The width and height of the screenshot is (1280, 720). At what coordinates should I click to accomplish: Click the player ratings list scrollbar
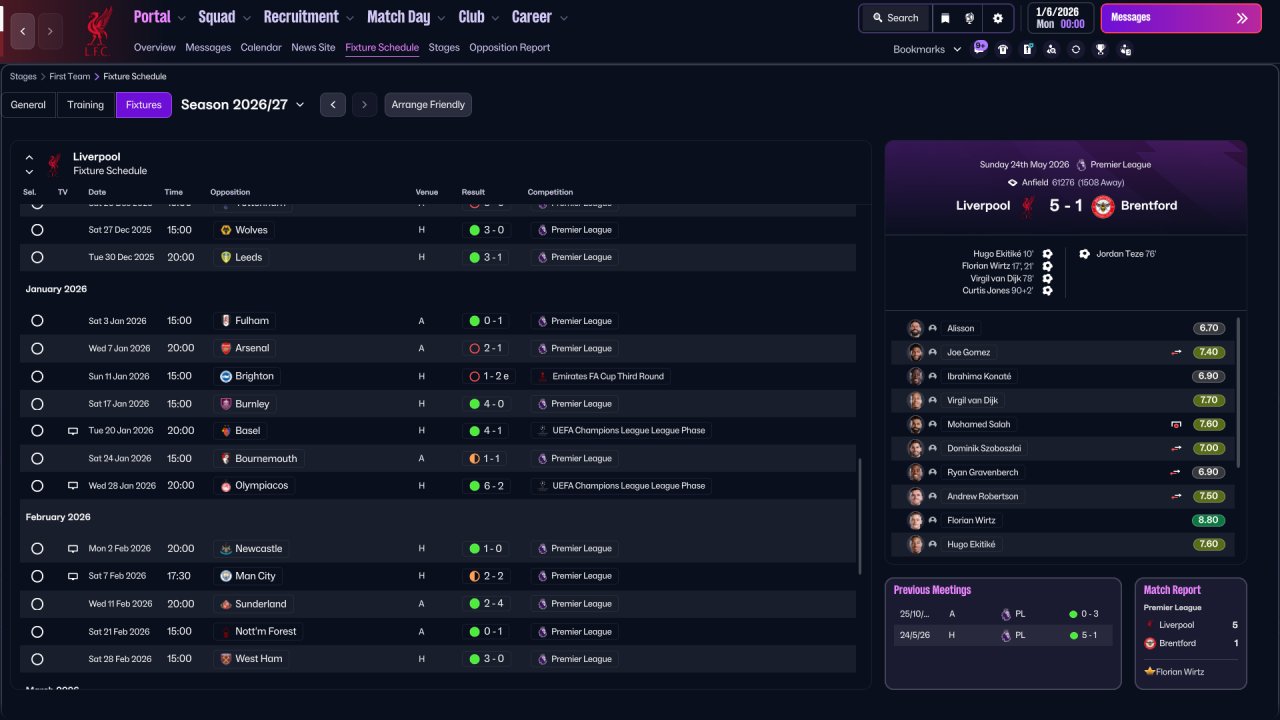[x=1238, y=392]
